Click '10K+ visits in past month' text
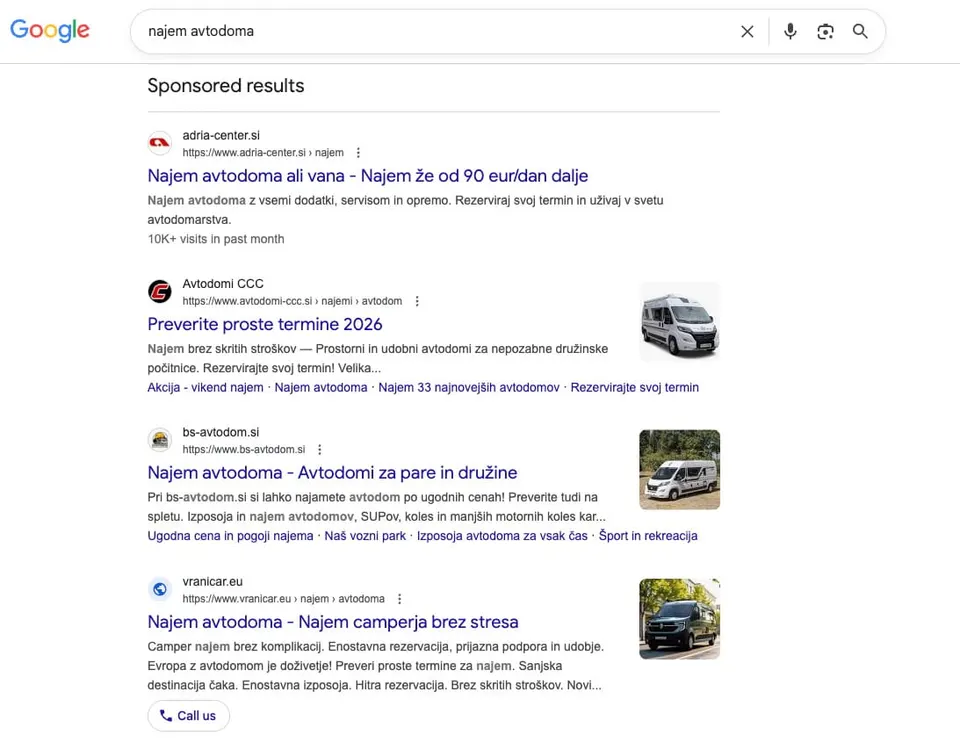This screenshot has width=960, height=749. [x=216, y=239]
